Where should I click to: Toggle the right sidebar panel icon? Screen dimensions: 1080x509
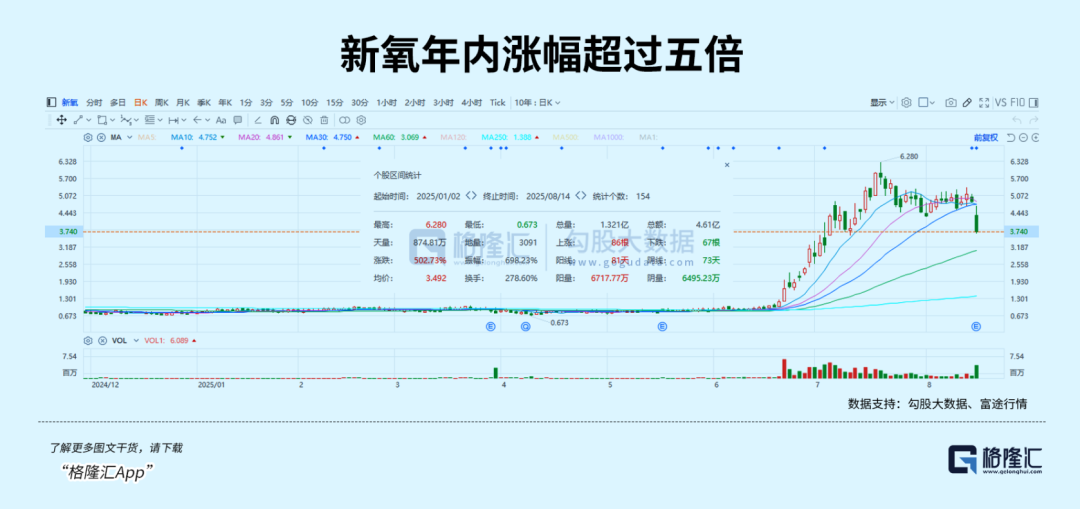1033,103
